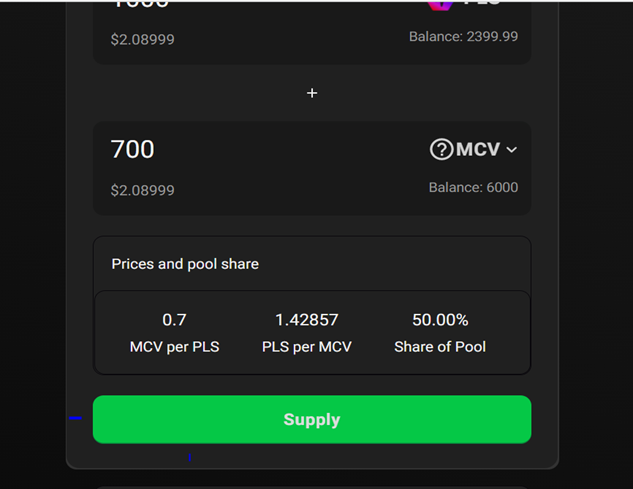Click the $2.08999 value in PLS box

(143, 40)
